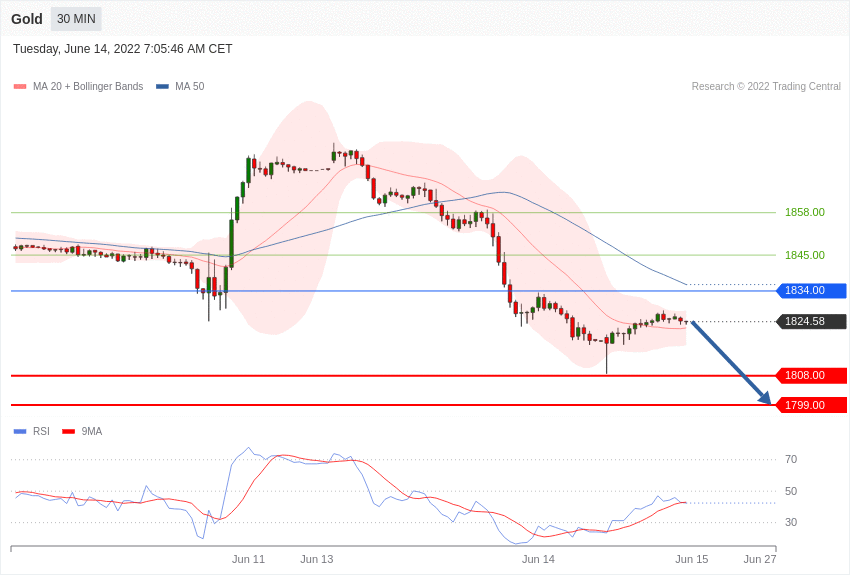Toggle the MA 20 + Bollinger Bands label
The image size is (850, 576).
coord(88,87)
